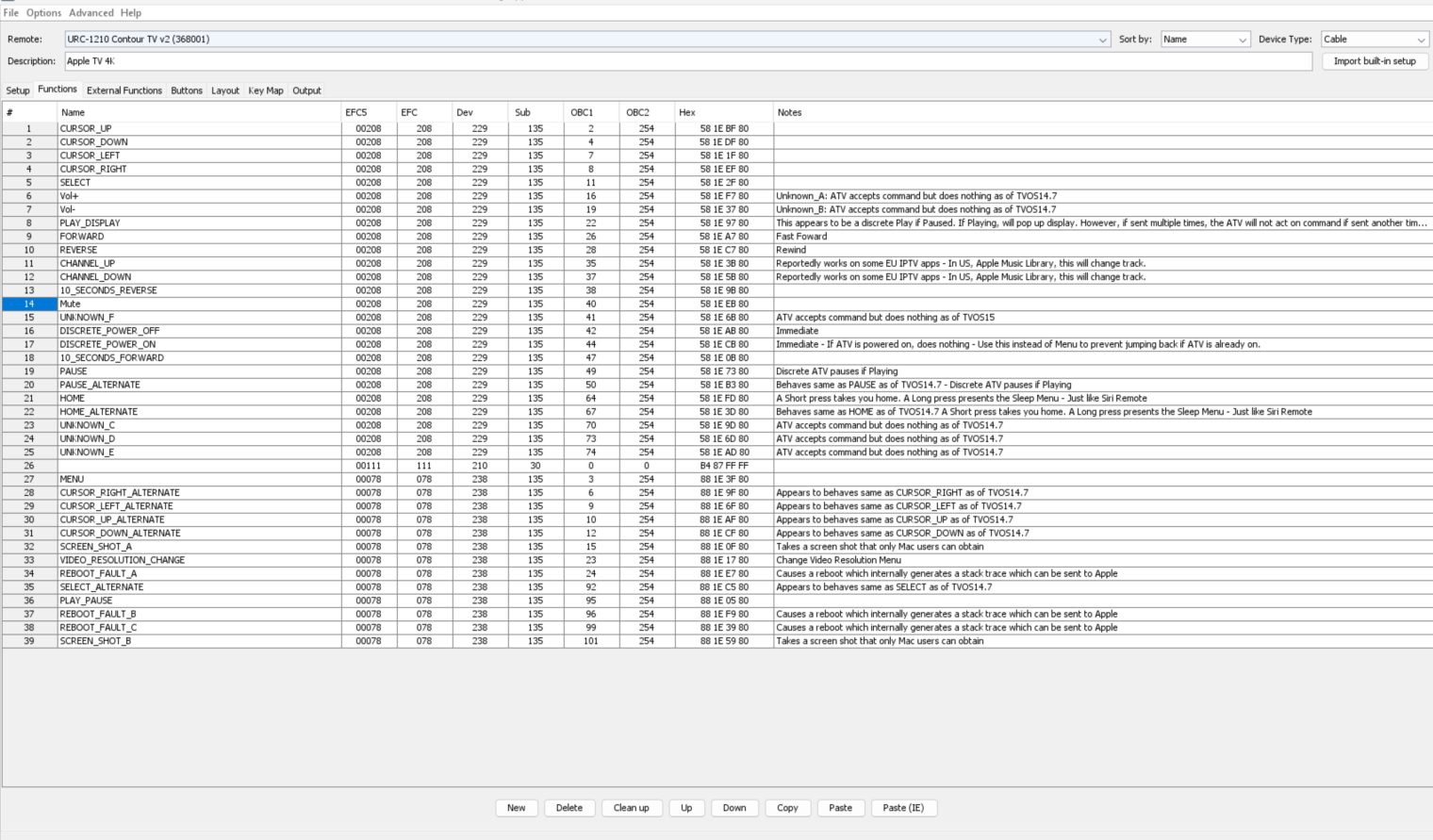Click in the Description text field
This screenshot has height=840, width=1433.
click(x=688, y=61)
